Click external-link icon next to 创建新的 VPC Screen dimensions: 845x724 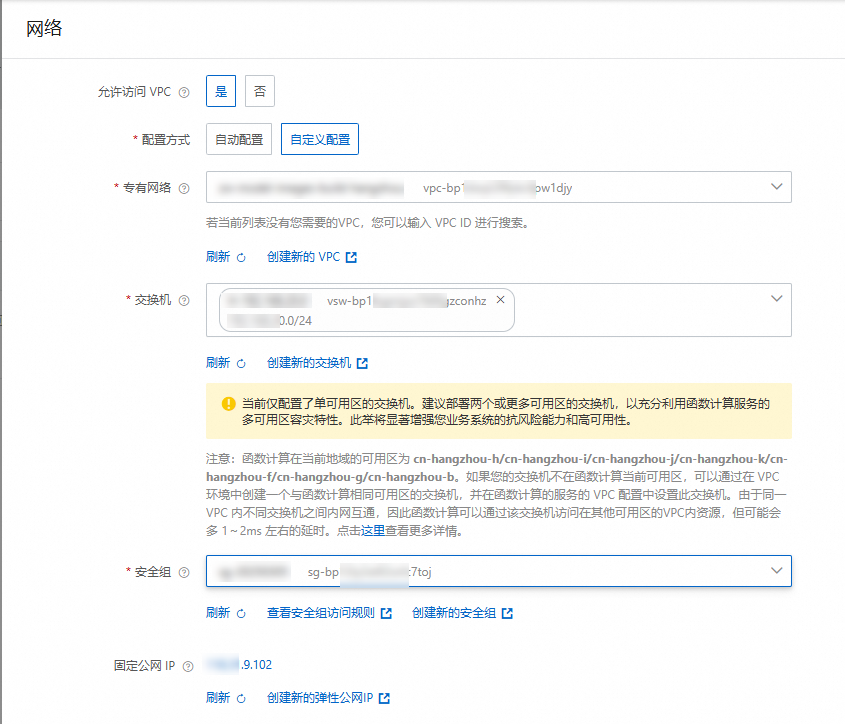[x=351, y=257]
